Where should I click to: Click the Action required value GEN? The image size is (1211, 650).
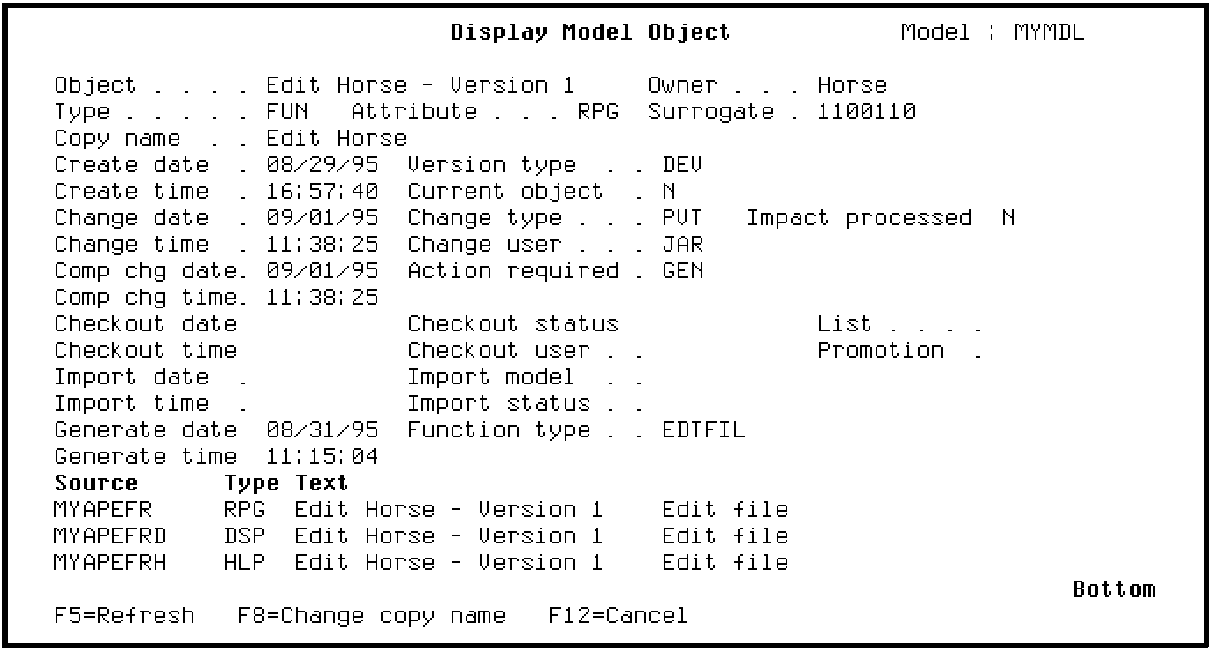pyautogui.click(x=683, y=271)
